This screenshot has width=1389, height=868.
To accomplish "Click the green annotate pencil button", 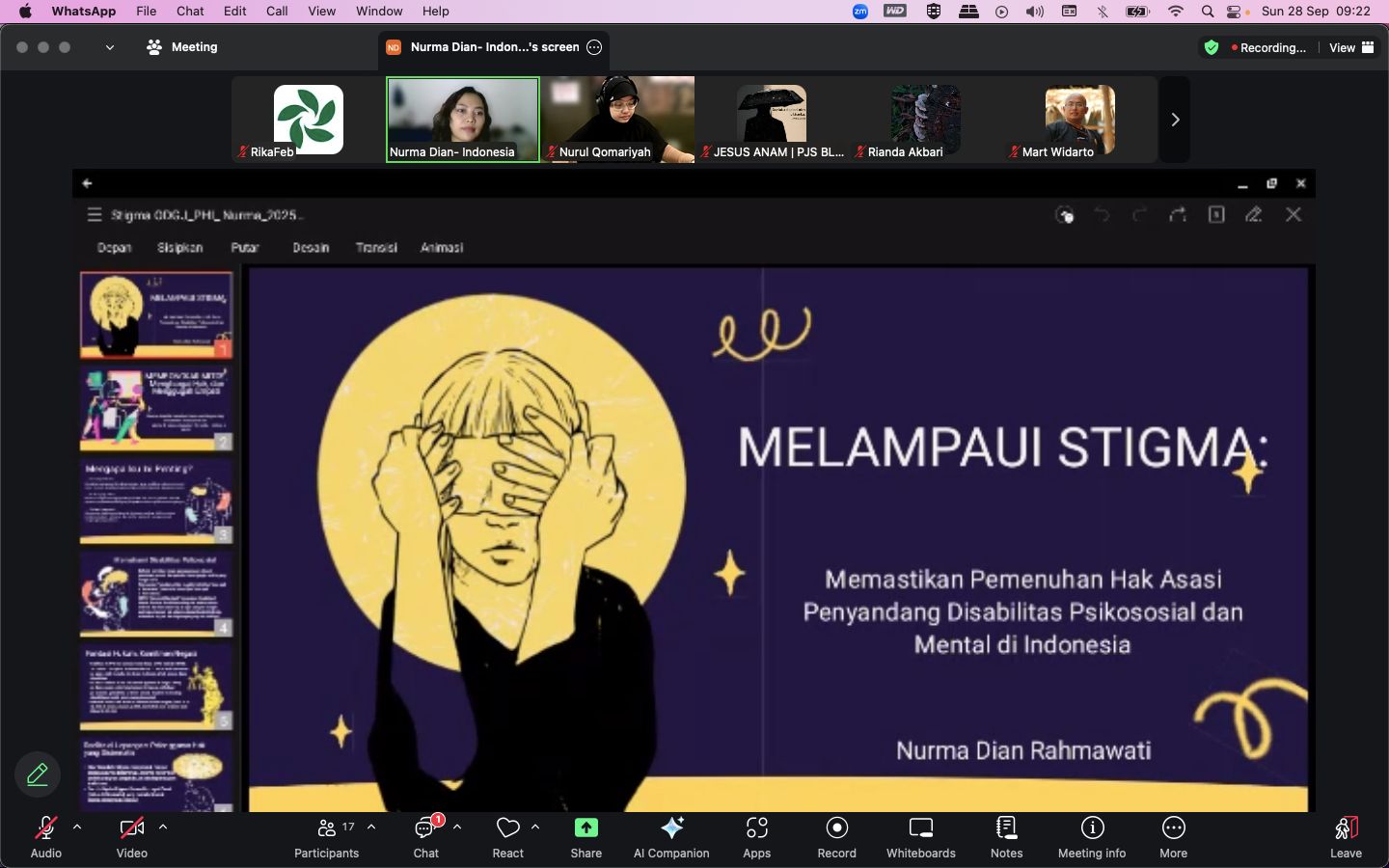I will coord(38,774).
